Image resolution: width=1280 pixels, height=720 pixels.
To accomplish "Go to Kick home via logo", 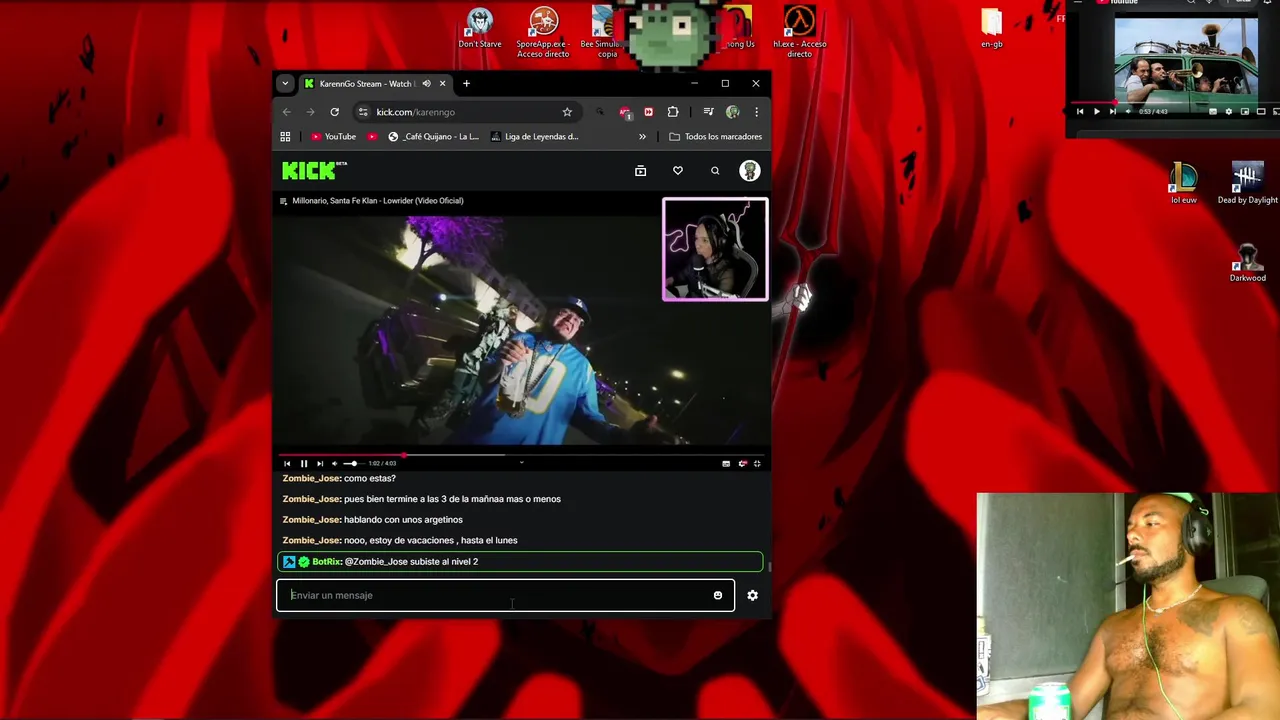I will coord(314,171).
